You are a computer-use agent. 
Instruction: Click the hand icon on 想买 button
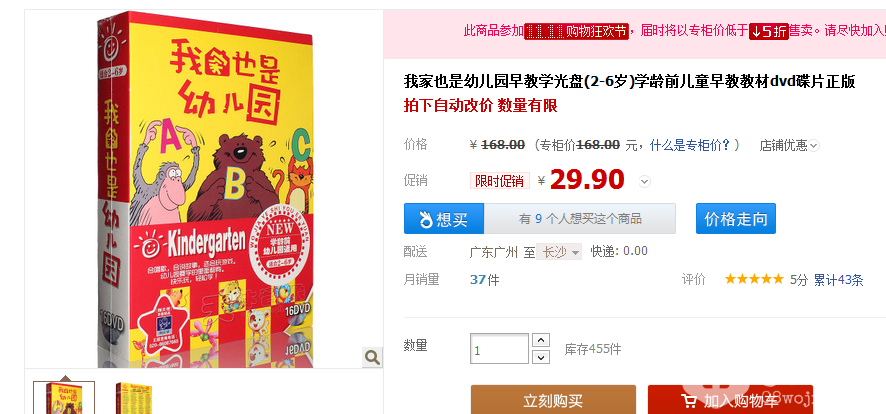[425, 219]
